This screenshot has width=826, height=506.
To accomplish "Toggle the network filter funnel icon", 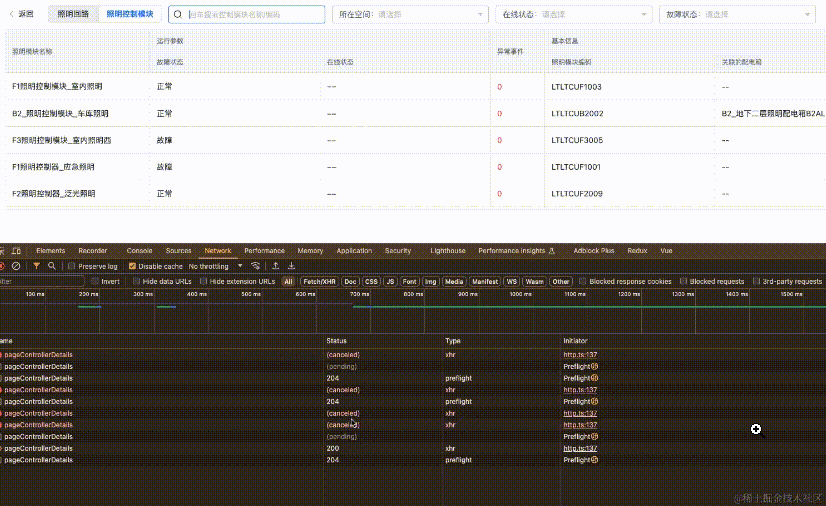I will click(36, 266).
